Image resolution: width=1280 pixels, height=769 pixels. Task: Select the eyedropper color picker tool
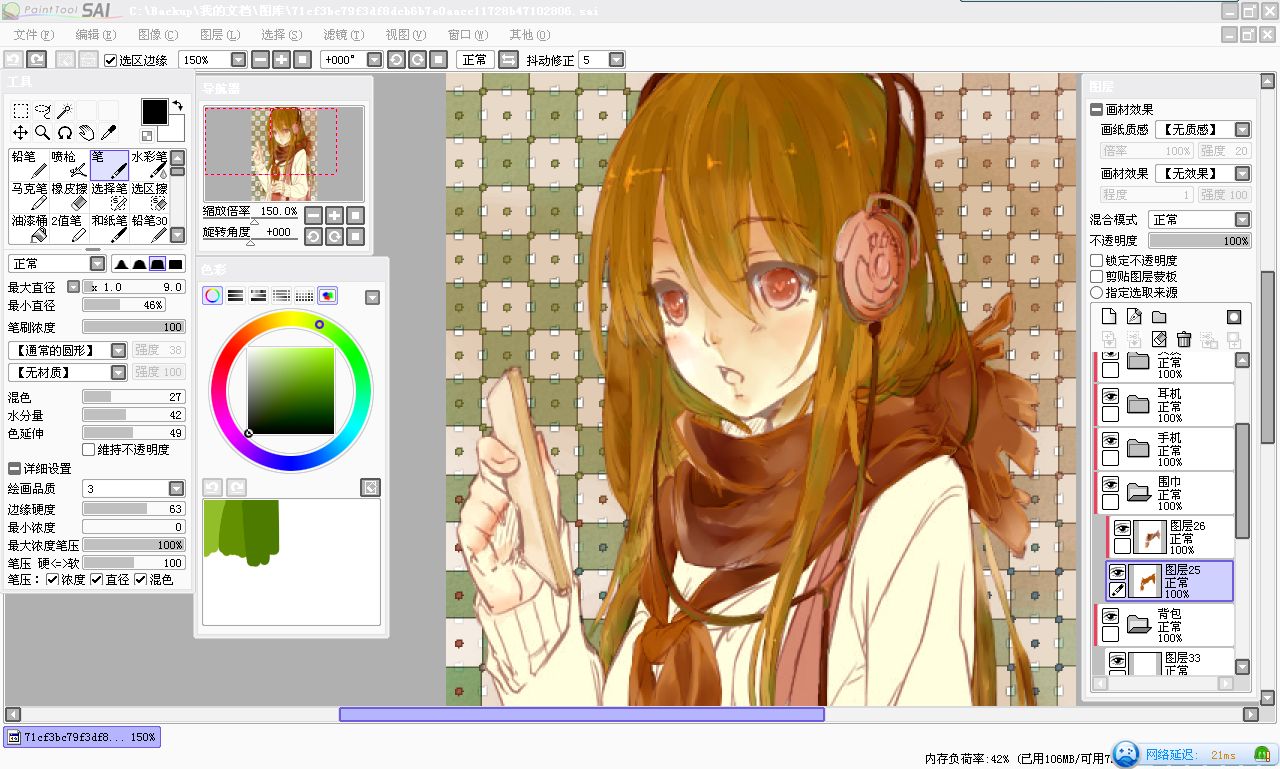109,132
